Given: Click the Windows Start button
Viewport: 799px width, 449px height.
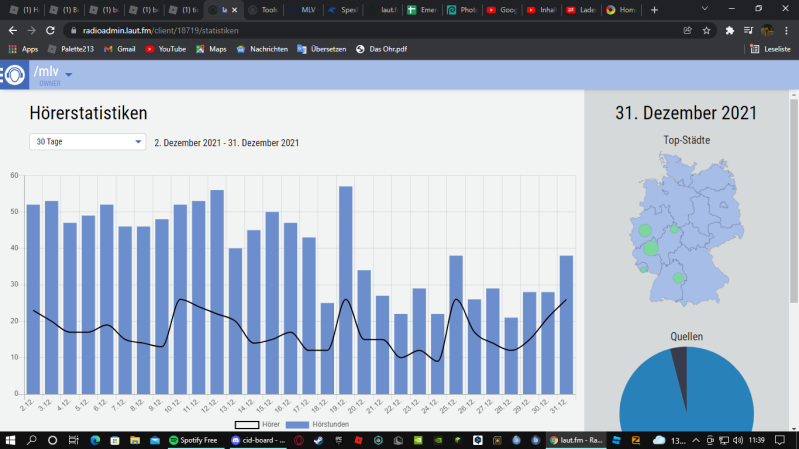Looking at the screenshot, I should click(x=10, y=440).
